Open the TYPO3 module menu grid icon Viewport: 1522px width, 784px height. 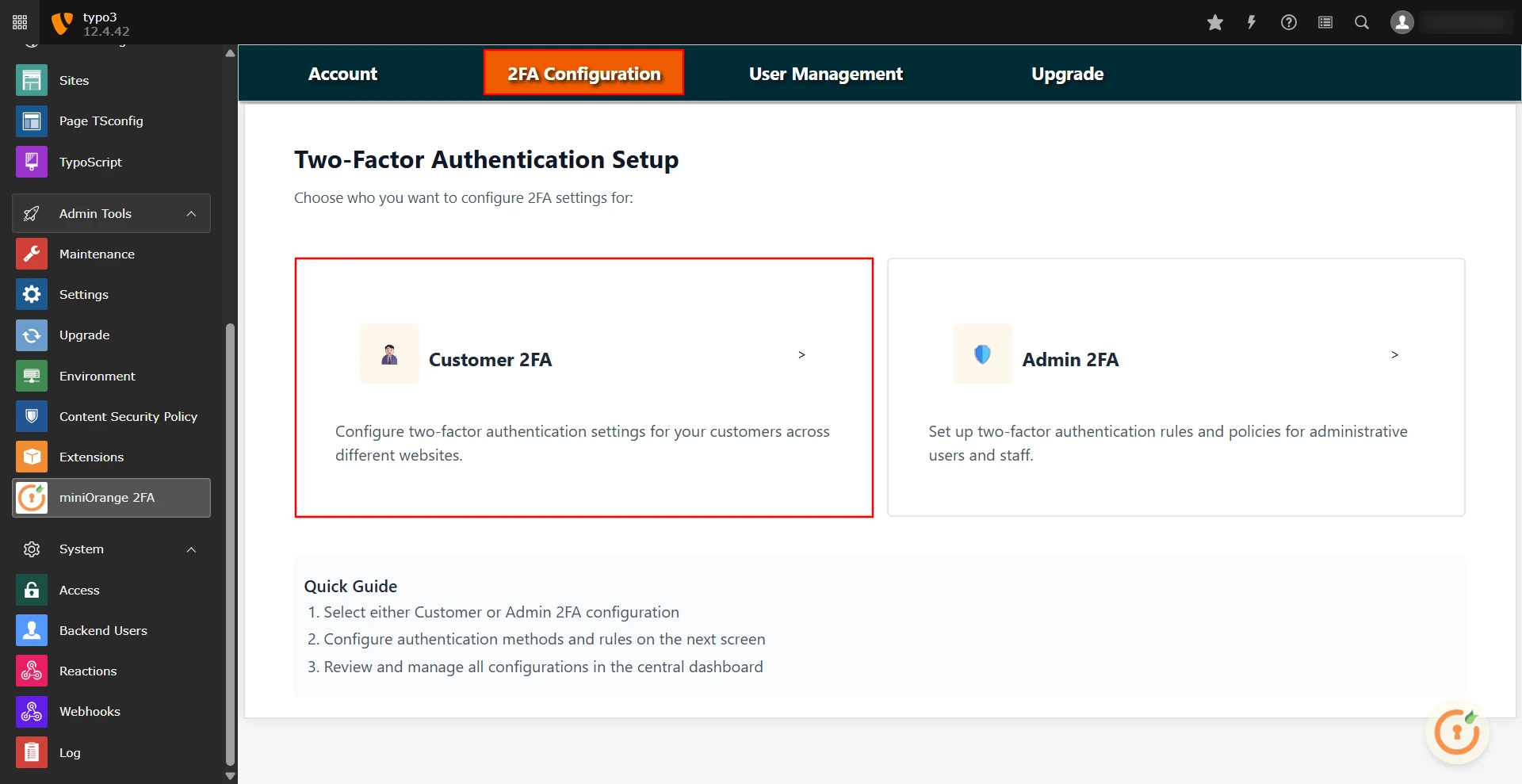click(x=19, y=22)
